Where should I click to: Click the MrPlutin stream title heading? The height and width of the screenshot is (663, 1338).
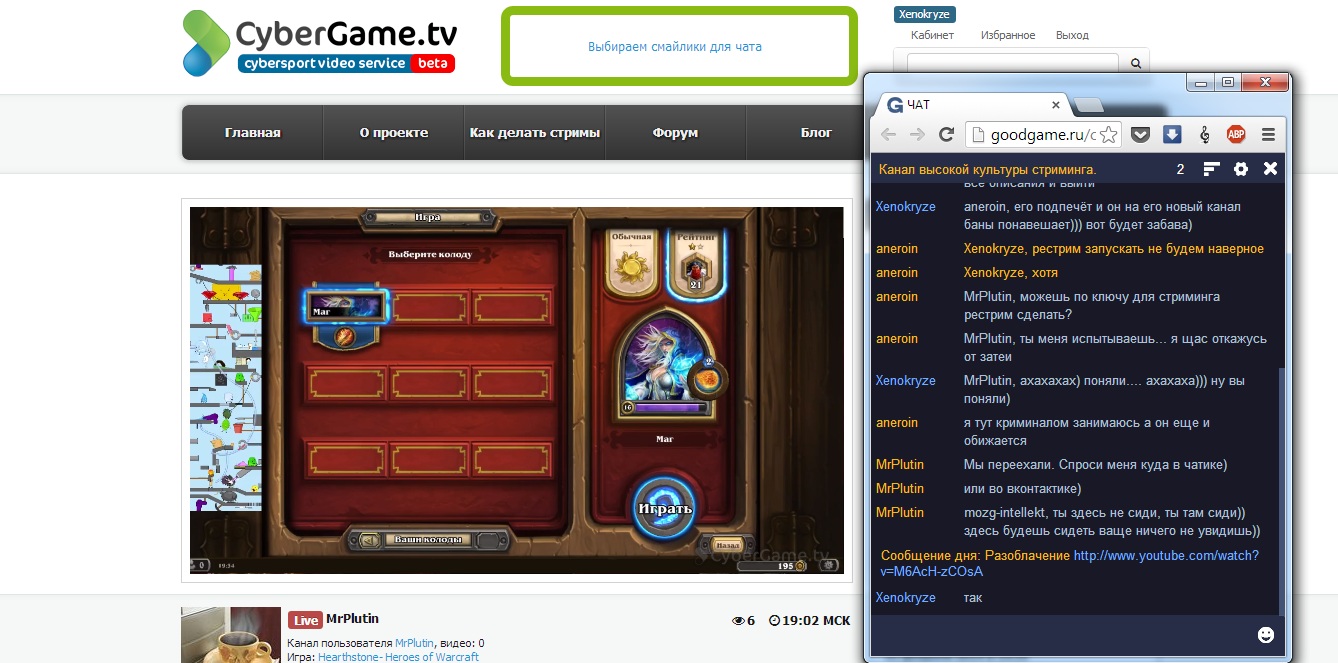(352, 618)
